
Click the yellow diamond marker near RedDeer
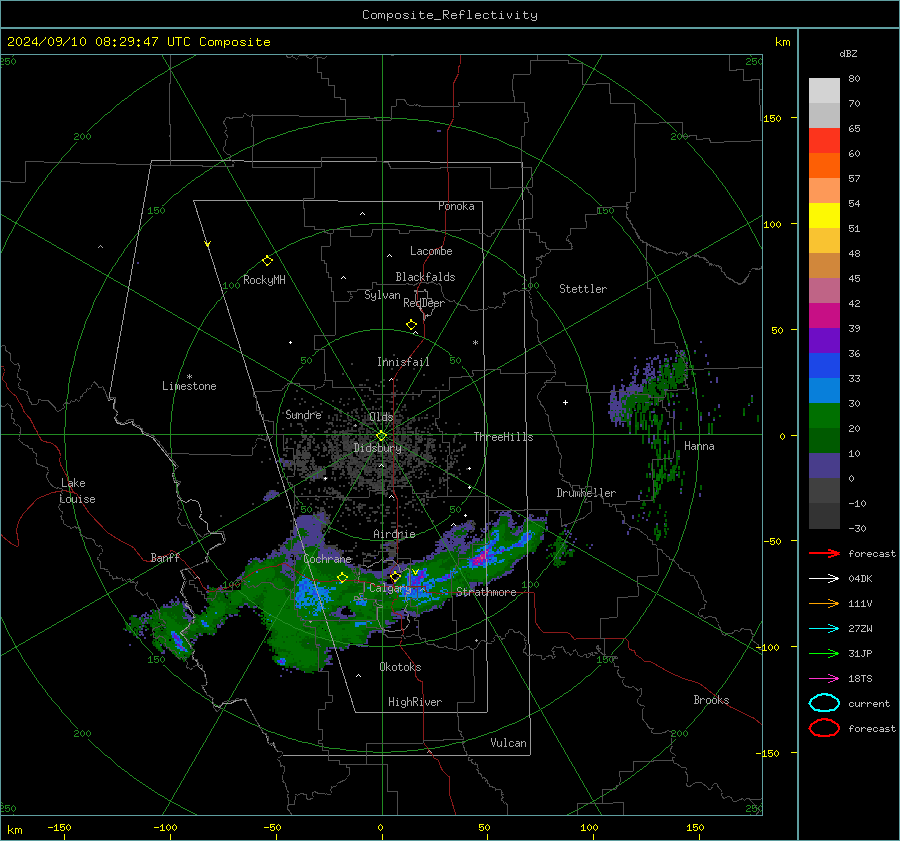[411, 324]
